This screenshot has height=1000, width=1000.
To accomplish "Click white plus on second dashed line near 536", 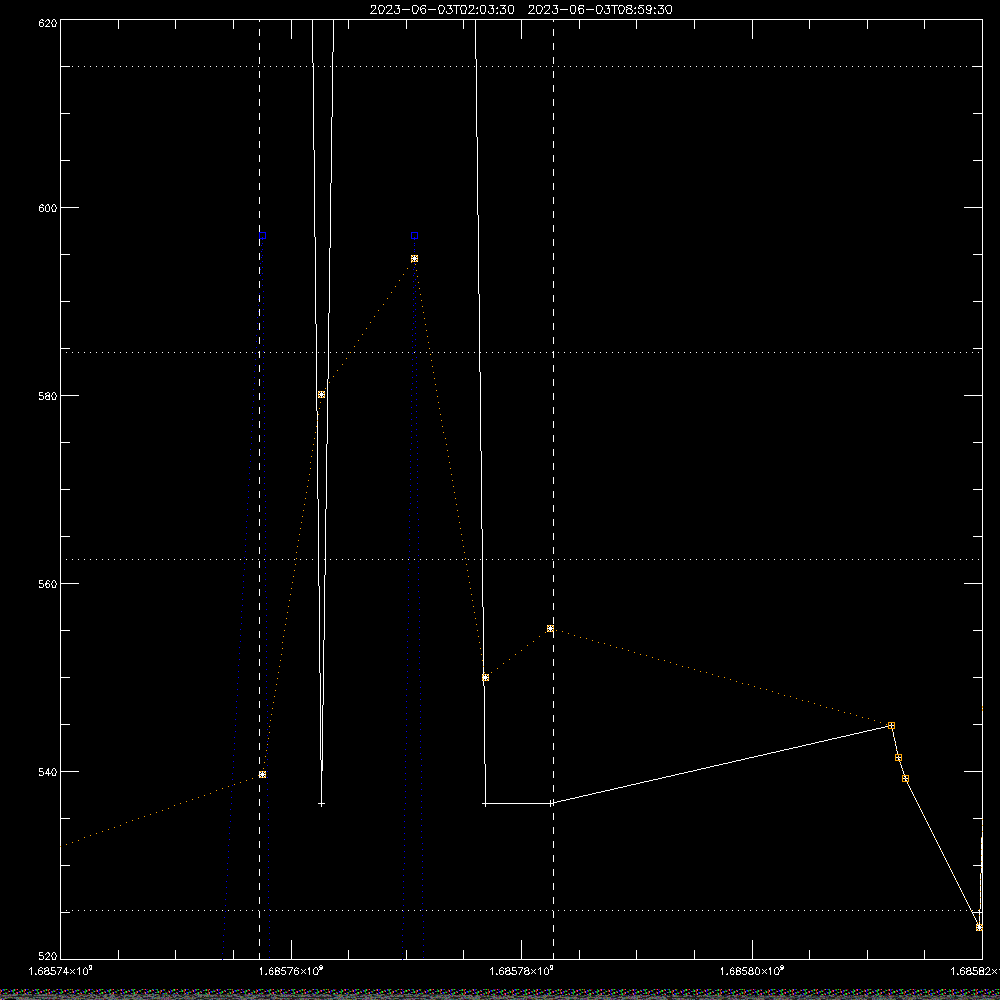I will pos(552,804).
